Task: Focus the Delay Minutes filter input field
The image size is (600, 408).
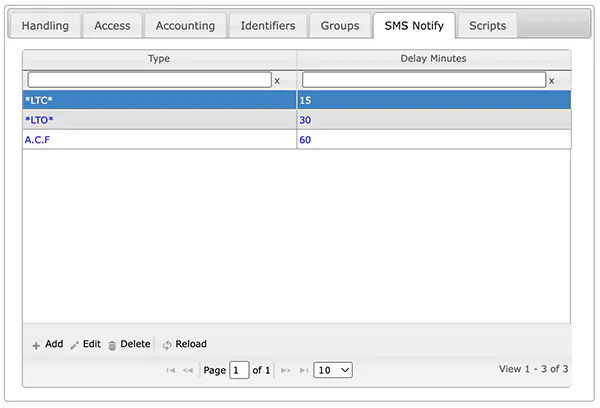Action: click(424, 80)
